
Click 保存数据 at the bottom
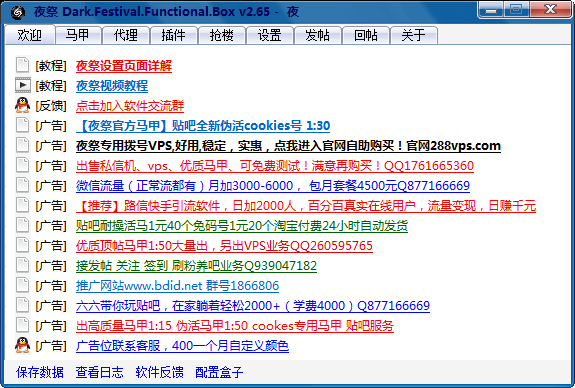tap(40, 372)
